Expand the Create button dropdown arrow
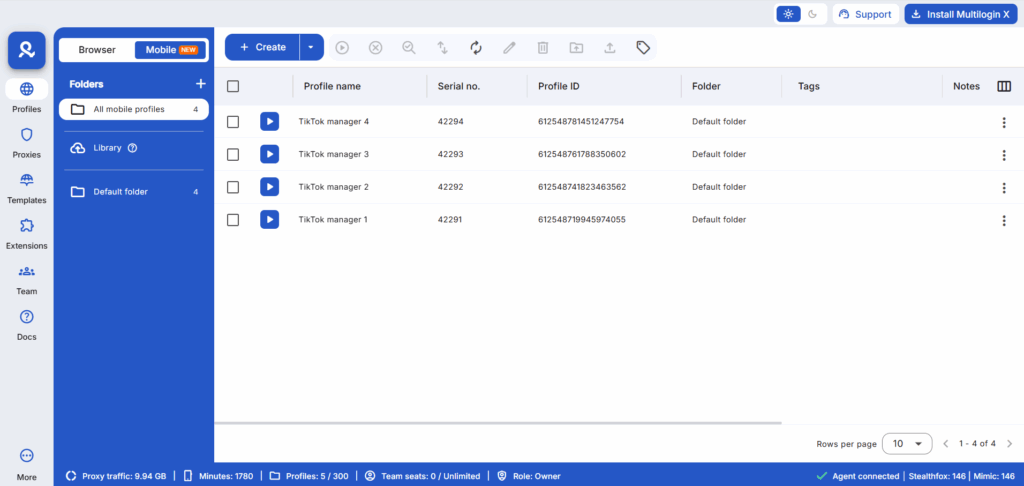Viewport: 1024px width, 486px height. click(311, 47)
